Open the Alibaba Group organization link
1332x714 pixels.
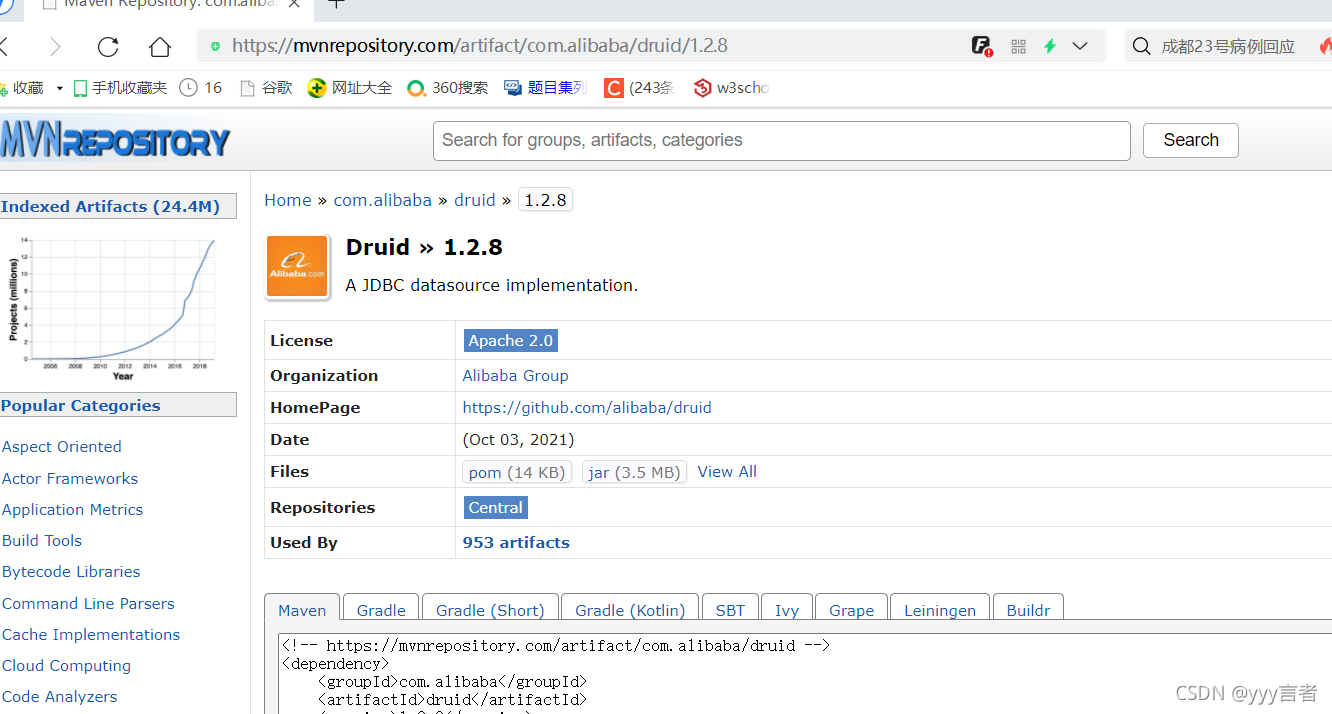coord(515,376)
